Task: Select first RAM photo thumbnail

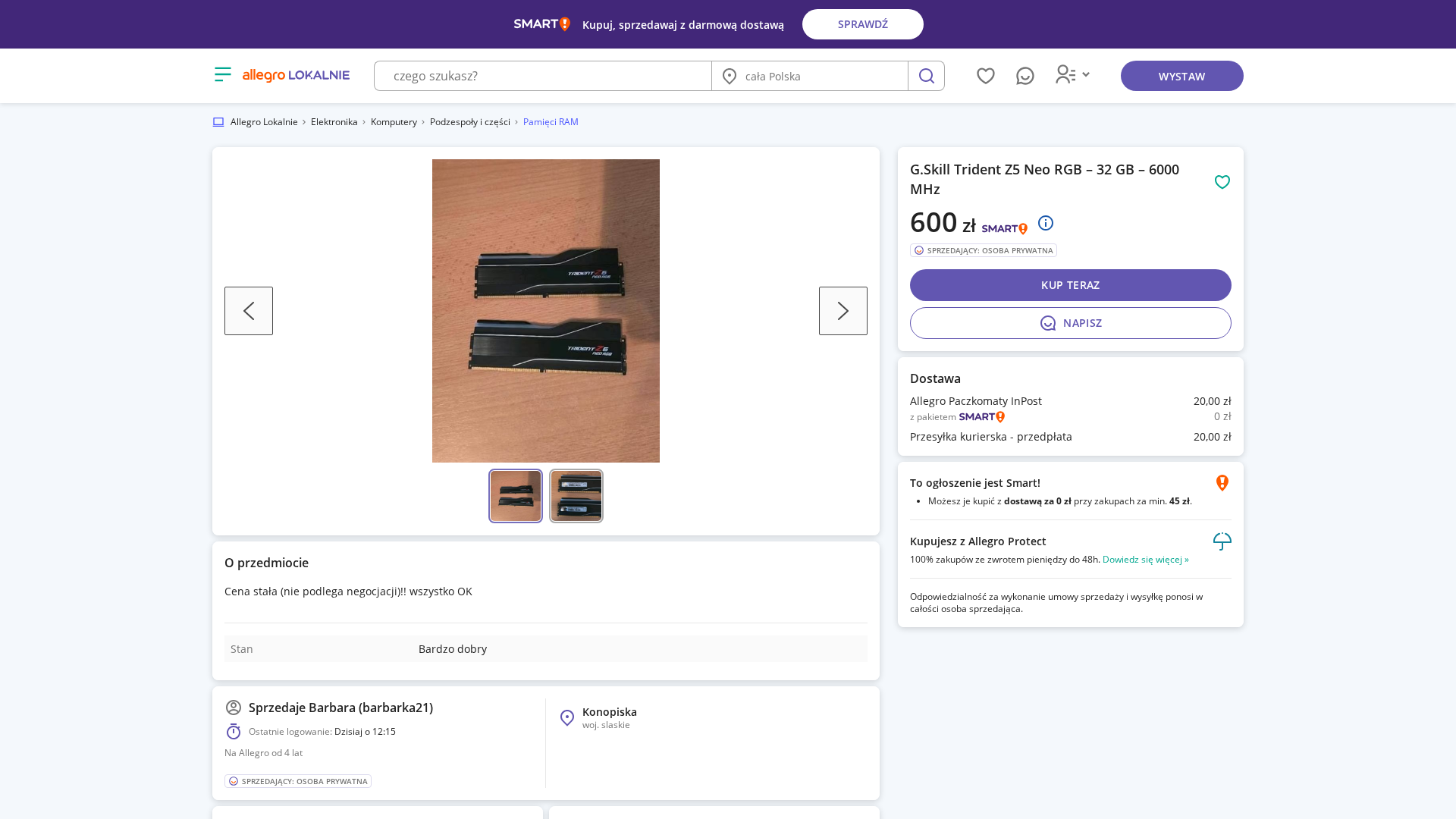Action: [516, 496]
